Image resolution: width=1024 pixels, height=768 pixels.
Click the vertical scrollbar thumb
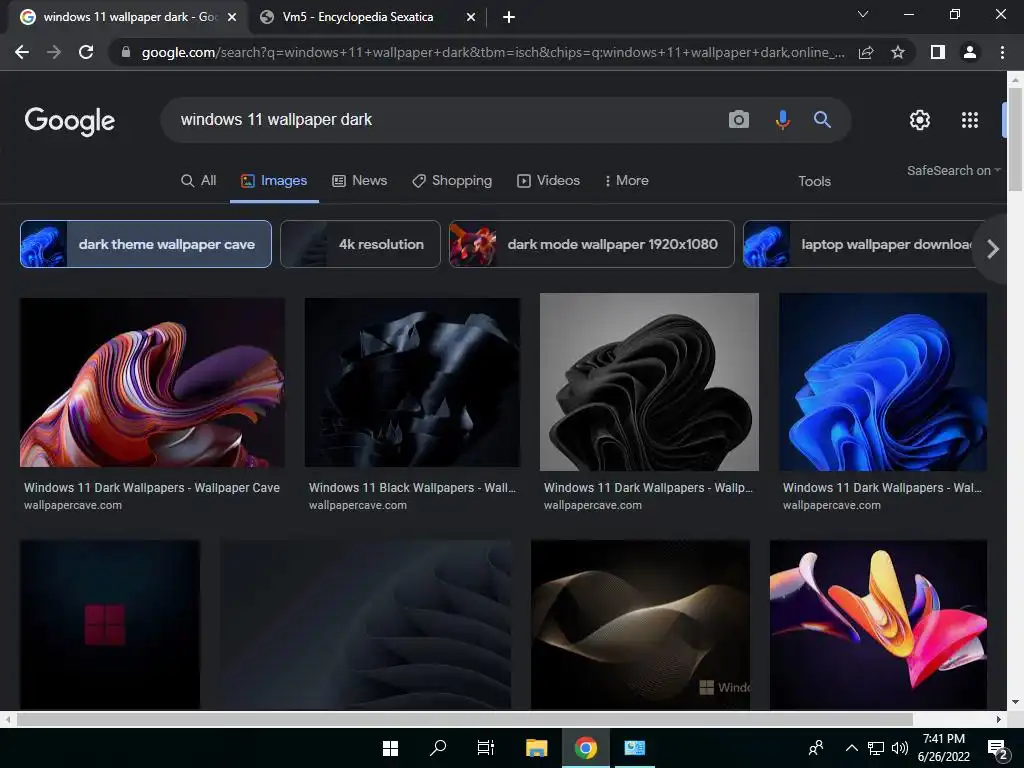pyautogui.click(x=1015, y=138)
